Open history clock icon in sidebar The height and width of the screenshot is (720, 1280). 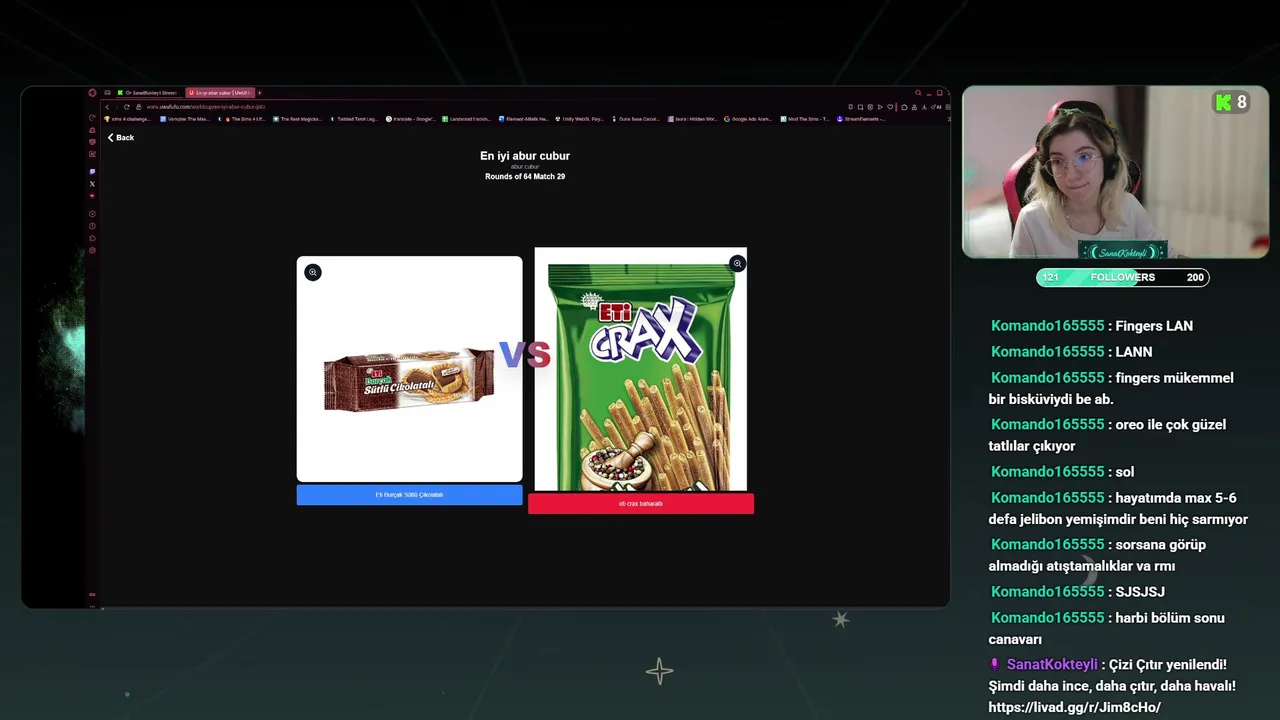coord(92,226)
